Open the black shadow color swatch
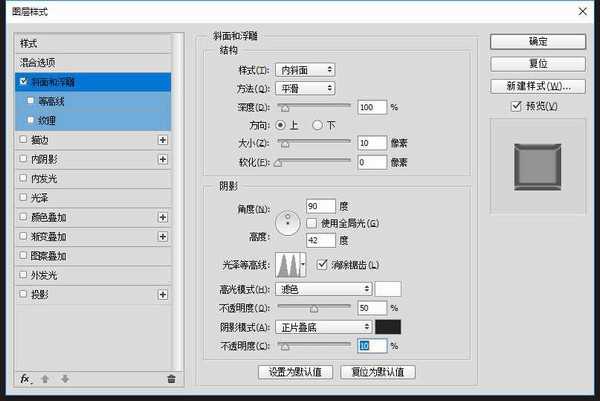Screen dimensions: 600x401 pyautogui.click(x=388, y=326)
